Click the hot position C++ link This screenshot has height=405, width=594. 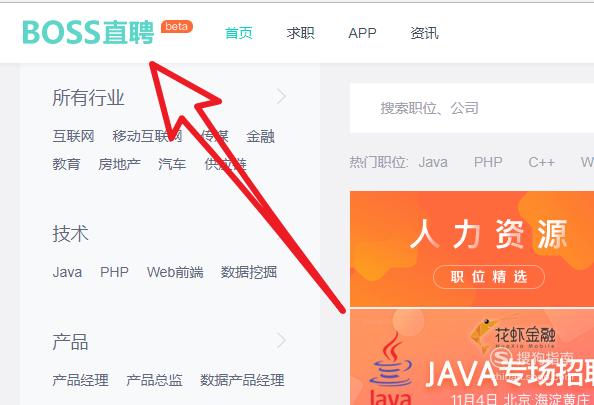click(x=542, y=163)
